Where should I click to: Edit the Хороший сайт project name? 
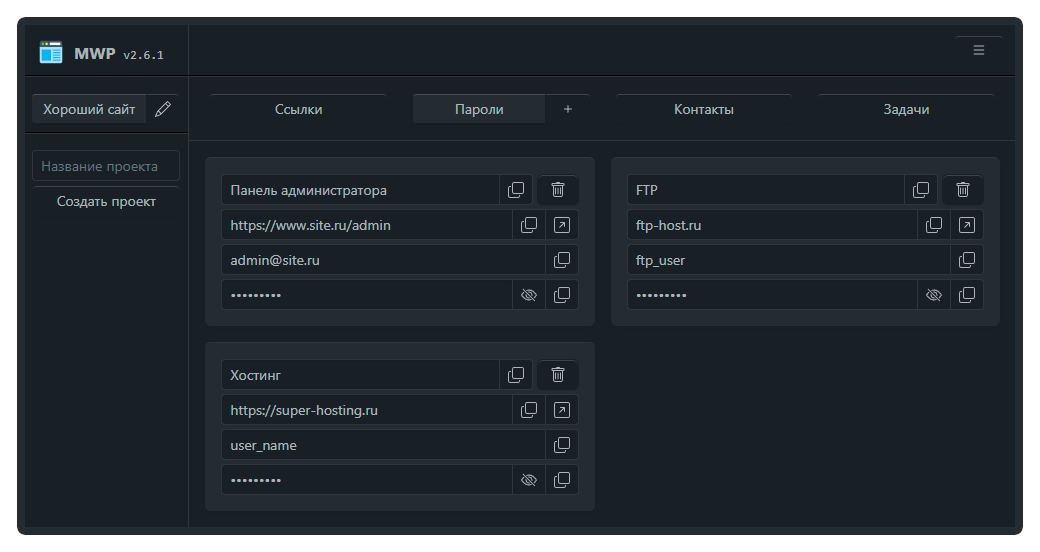pos(163,109)
